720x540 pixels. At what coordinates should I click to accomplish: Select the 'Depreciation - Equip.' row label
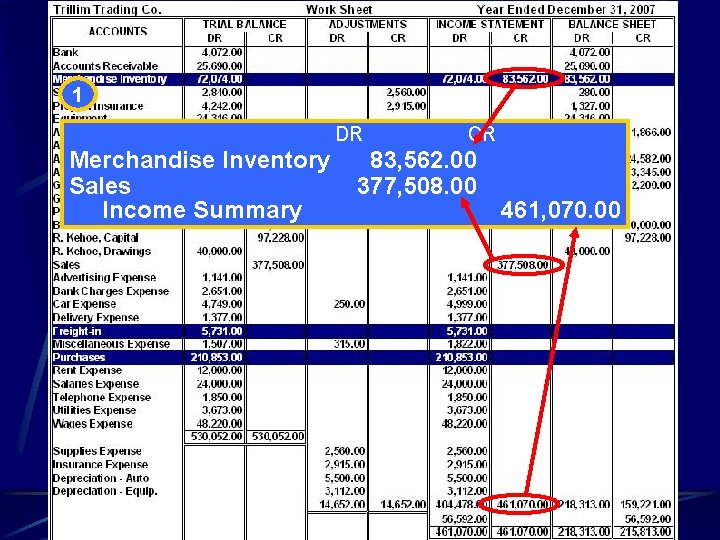105,491
